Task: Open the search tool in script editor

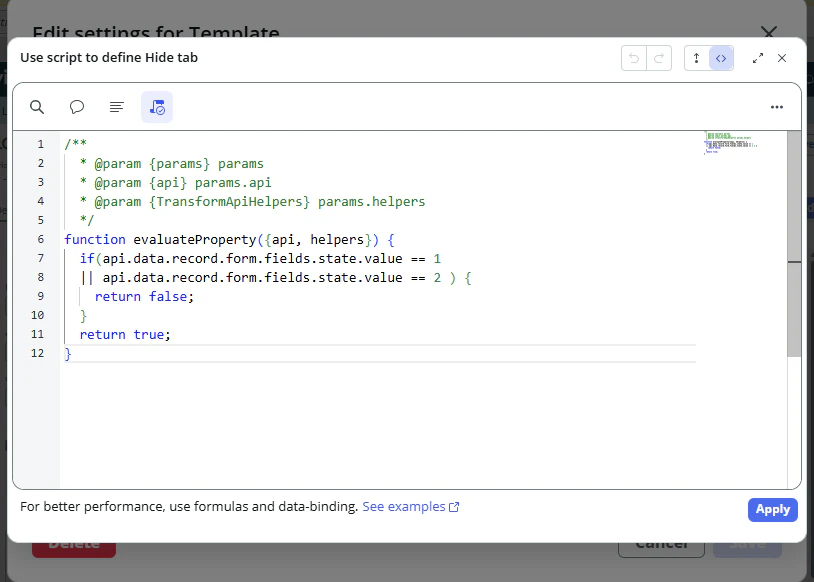Action: 37,107
